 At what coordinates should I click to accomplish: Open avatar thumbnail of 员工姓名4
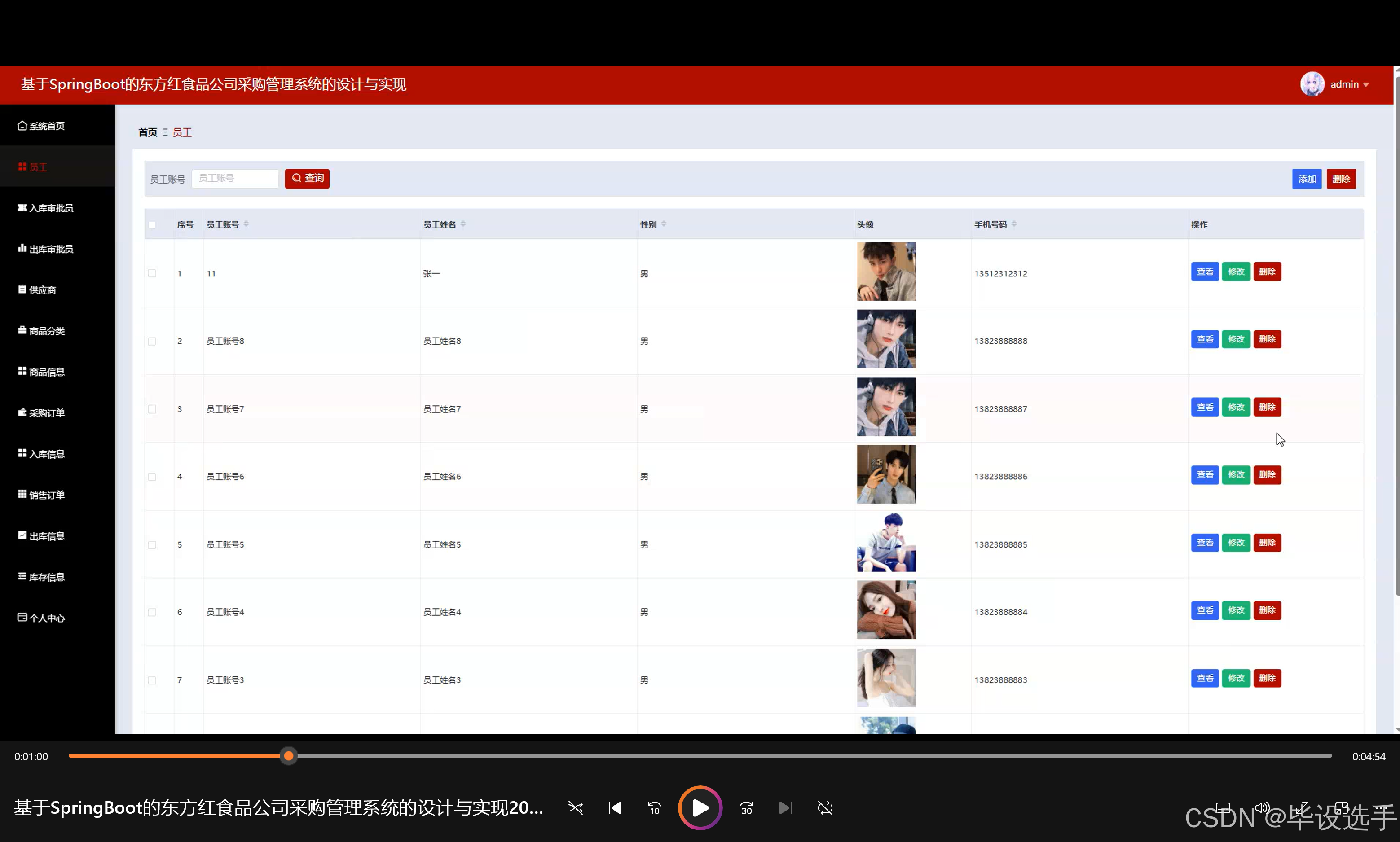[x=886, y=610]
